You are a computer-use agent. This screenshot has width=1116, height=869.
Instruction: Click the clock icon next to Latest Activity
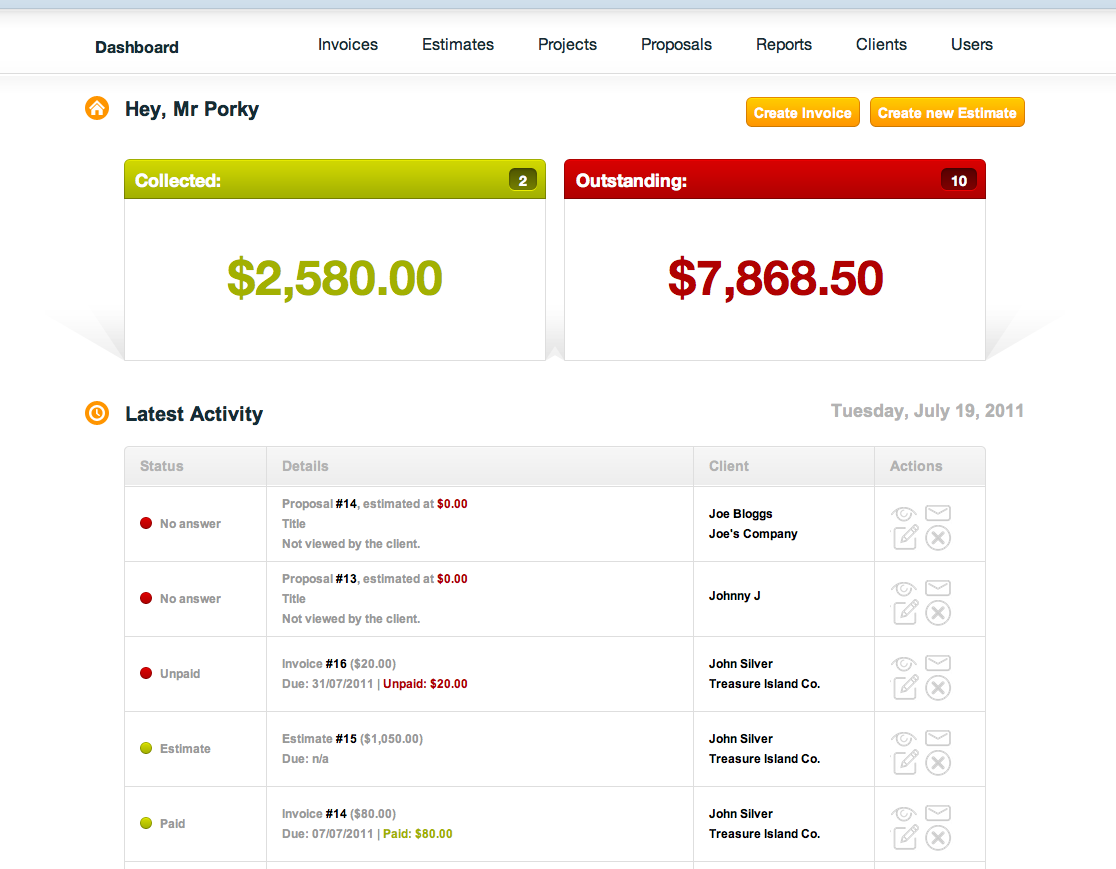[x=97, y=413]
